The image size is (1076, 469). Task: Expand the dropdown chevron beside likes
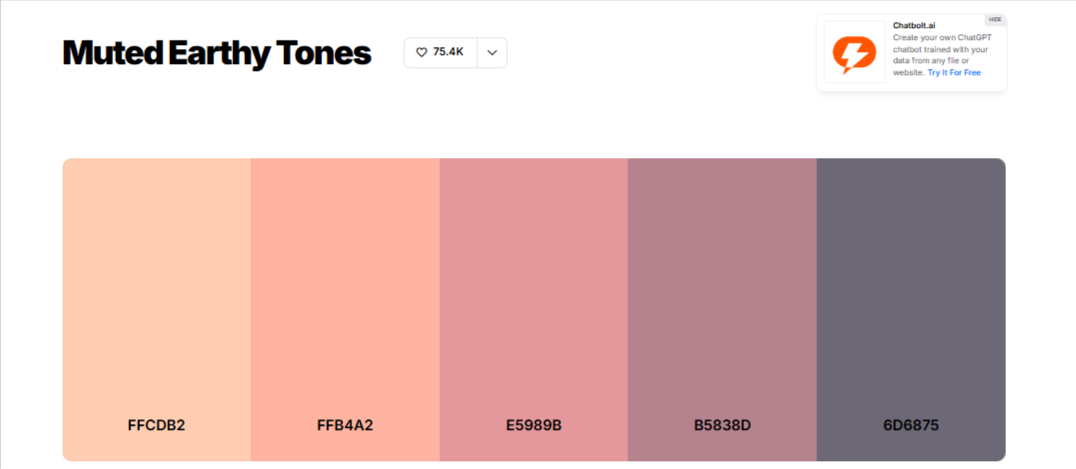click(x=492, y=53)
